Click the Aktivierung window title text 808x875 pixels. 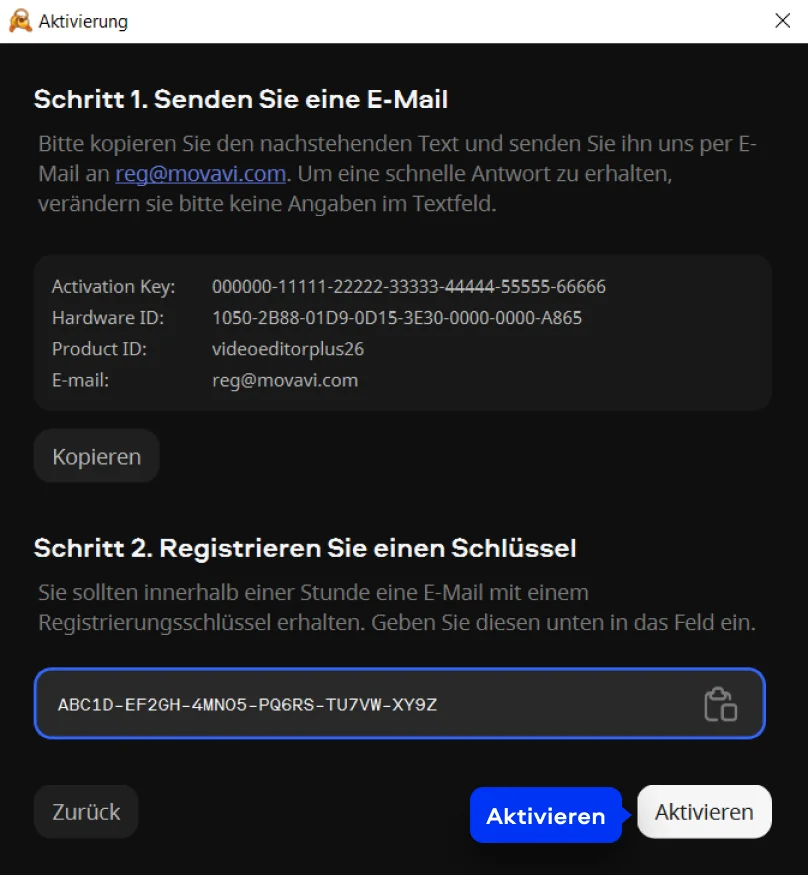(83, 21)
